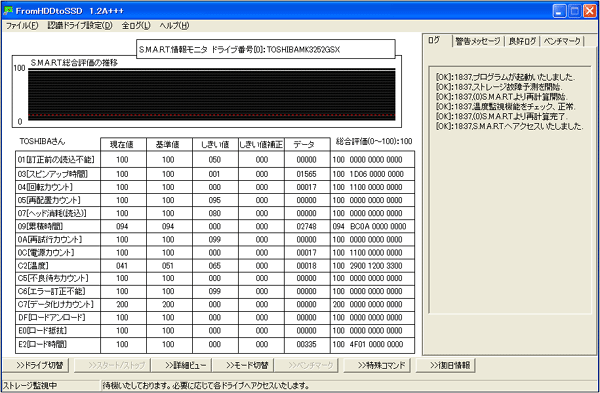This screenshot has width=600, height=393.
Task: Select the 0C[電源カウント] row label
Action: (46, 253)
